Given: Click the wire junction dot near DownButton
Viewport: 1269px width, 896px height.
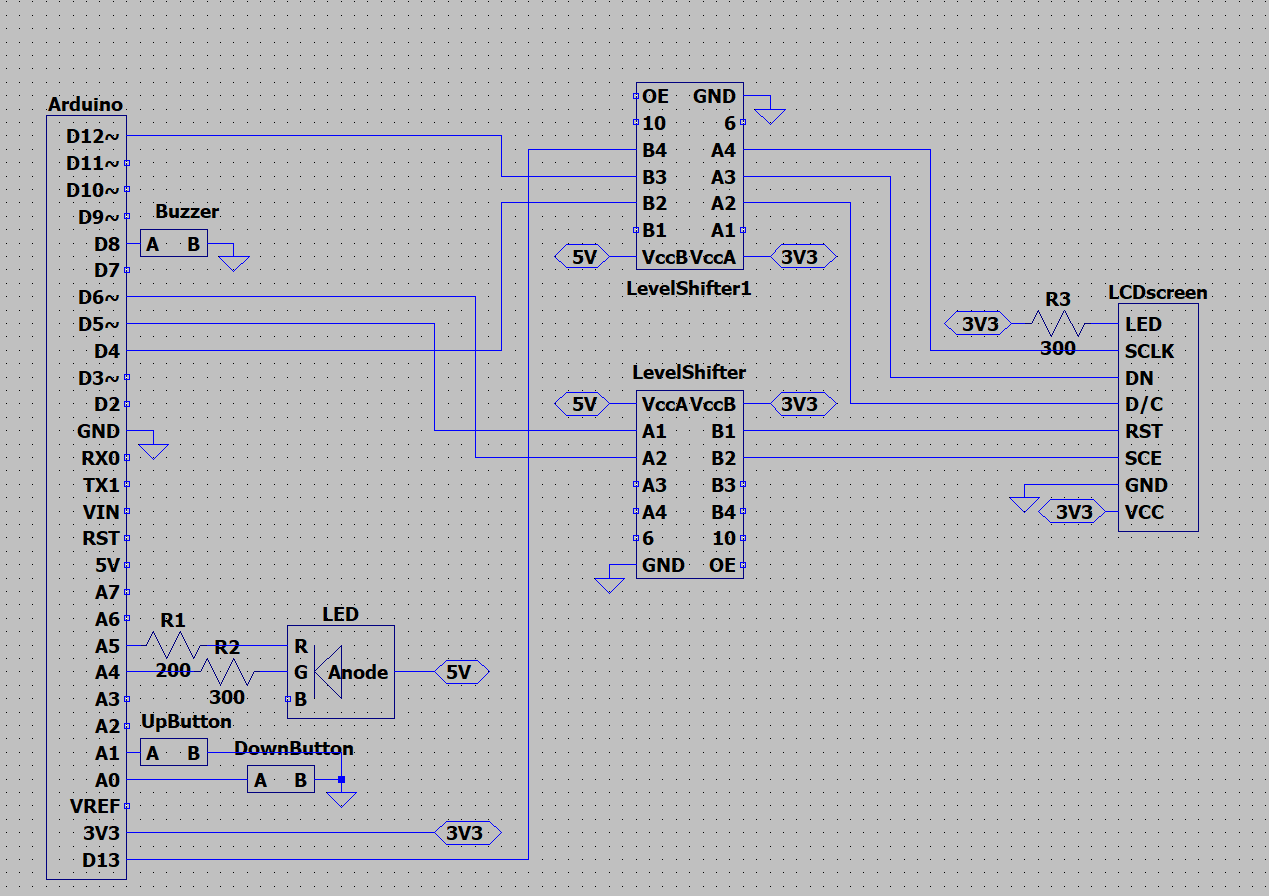Looking at the screenshot, I should pos(341,779).
